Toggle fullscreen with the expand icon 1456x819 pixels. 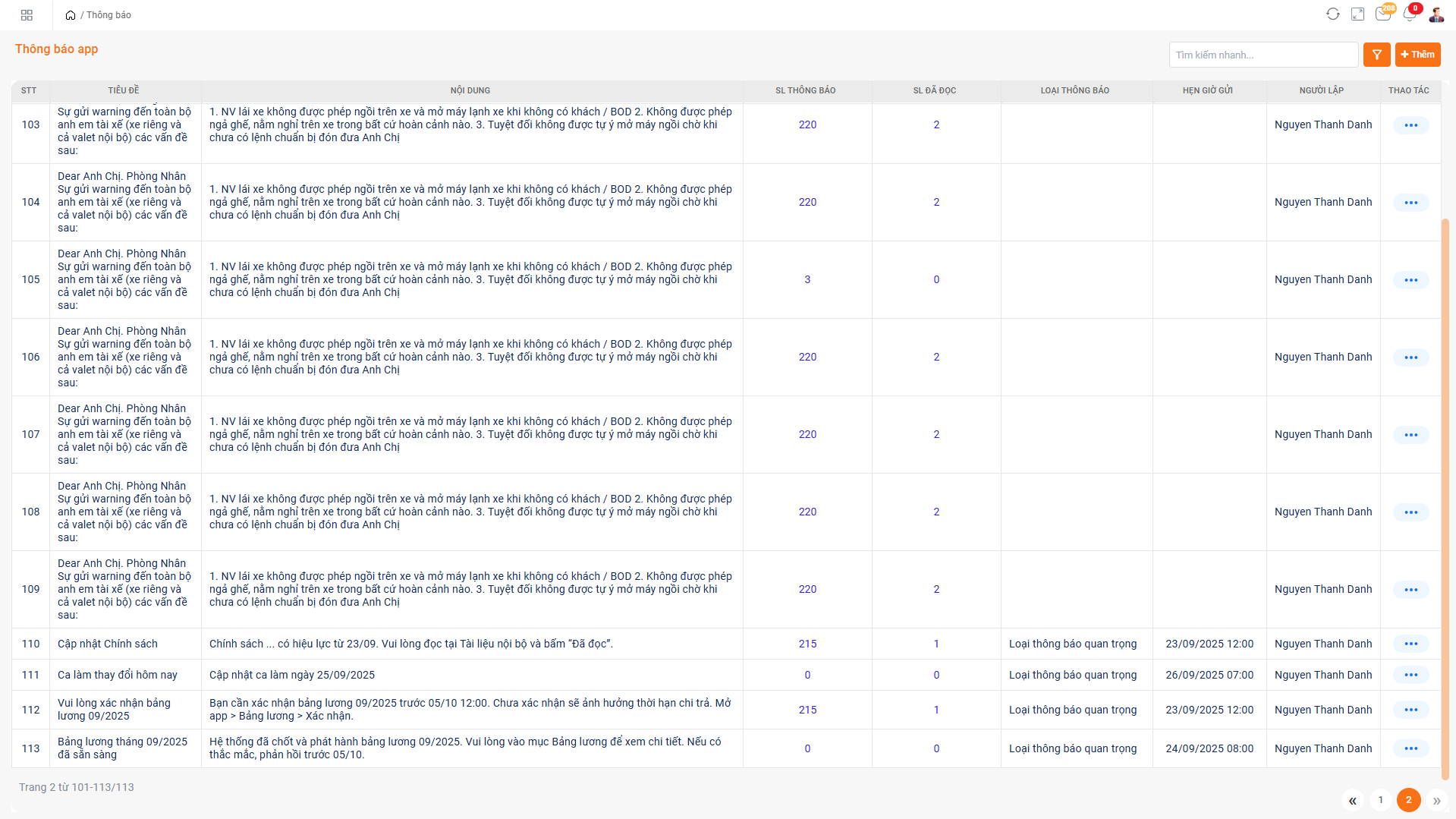1357,14
